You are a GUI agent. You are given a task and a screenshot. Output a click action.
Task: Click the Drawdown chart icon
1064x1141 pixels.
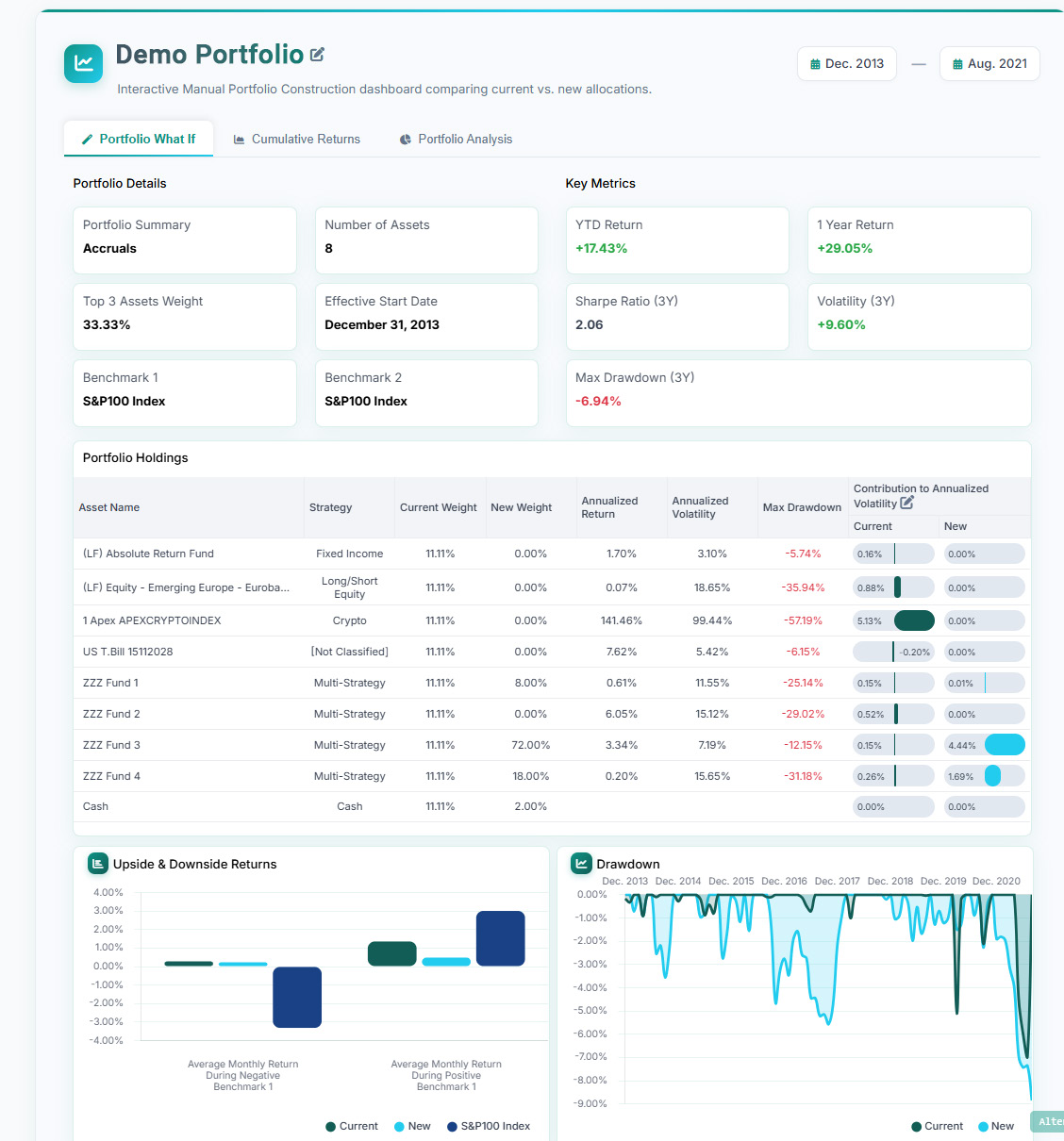(581, 863)
